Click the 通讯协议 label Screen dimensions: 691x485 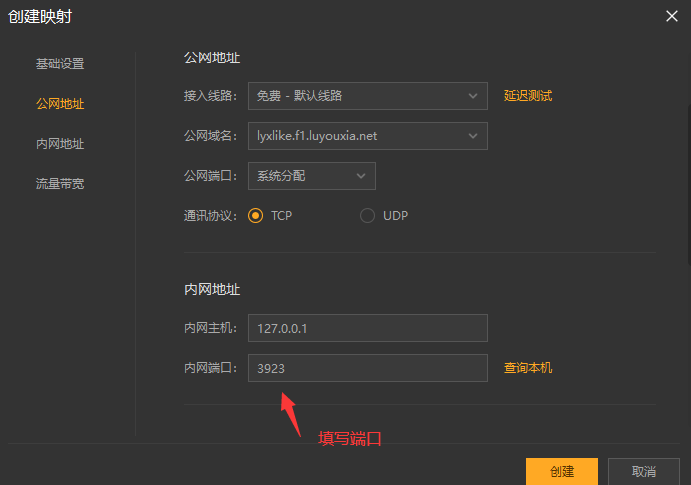tap(210, 216)
